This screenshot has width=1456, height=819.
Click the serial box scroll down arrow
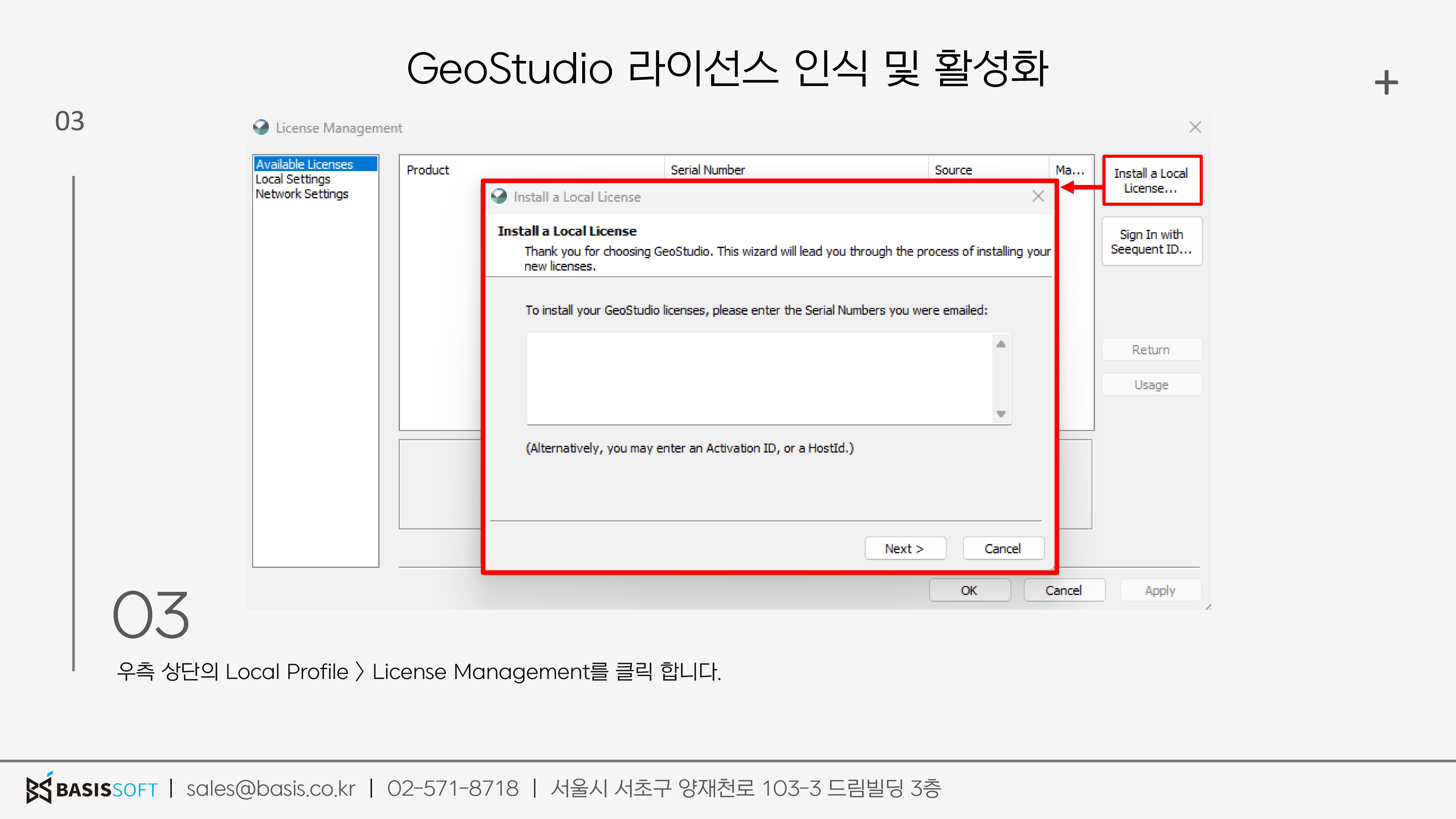click(1001, 414)
